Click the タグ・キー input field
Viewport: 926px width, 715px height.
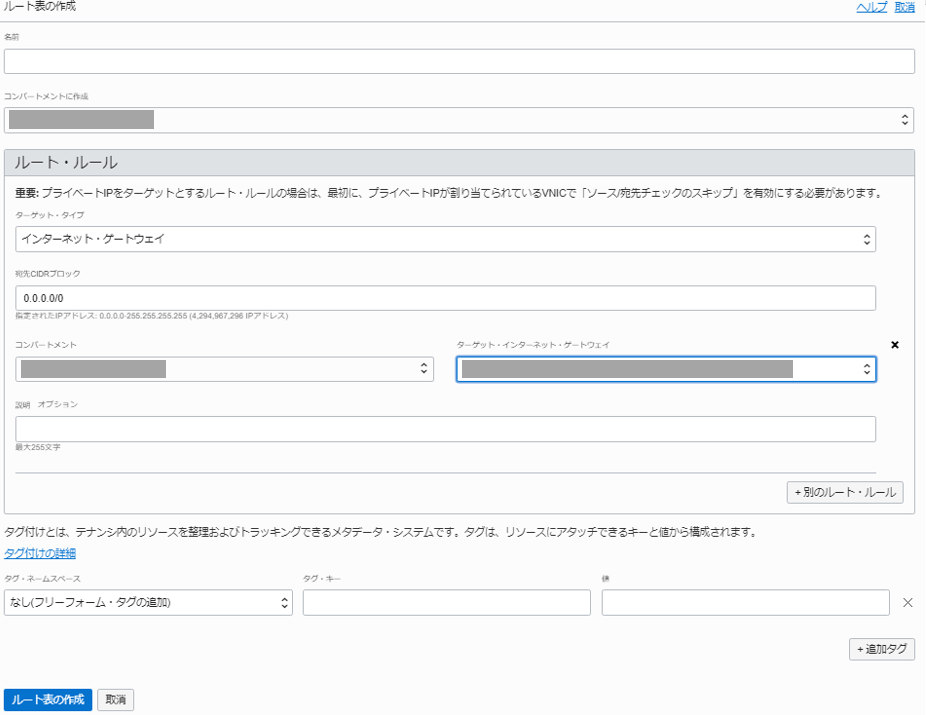pos(446,602)
